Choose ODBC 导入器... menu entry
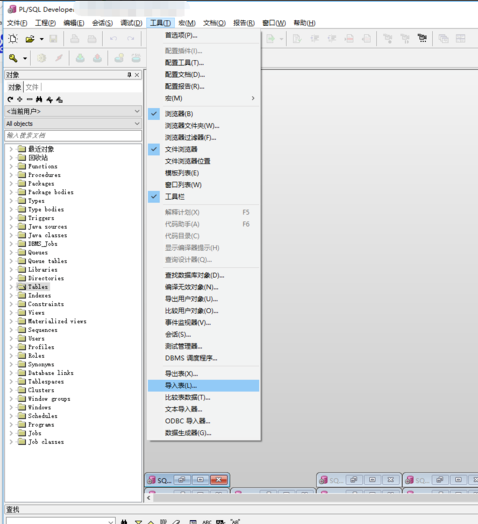The image size is (478, 524). (x=203, y=421)
